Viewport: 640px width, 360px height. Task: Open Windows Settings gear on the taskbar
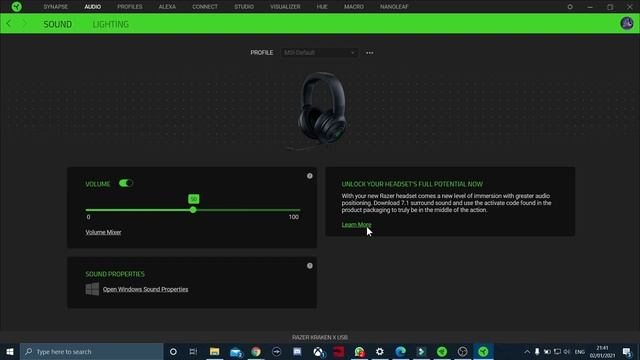(380, 351)
